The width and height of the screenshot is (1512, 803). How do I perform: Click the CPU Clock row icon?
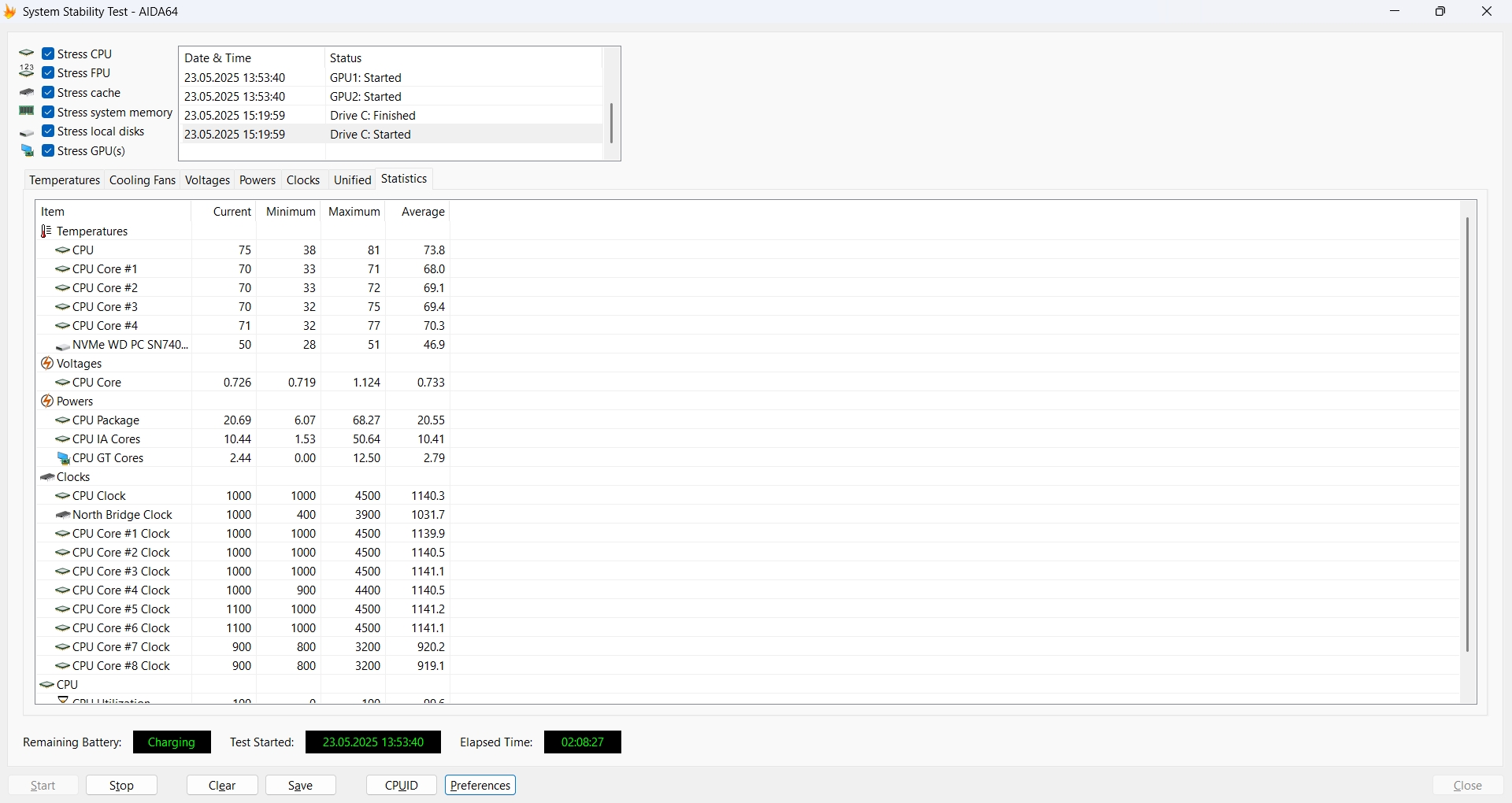pos(64,497)
